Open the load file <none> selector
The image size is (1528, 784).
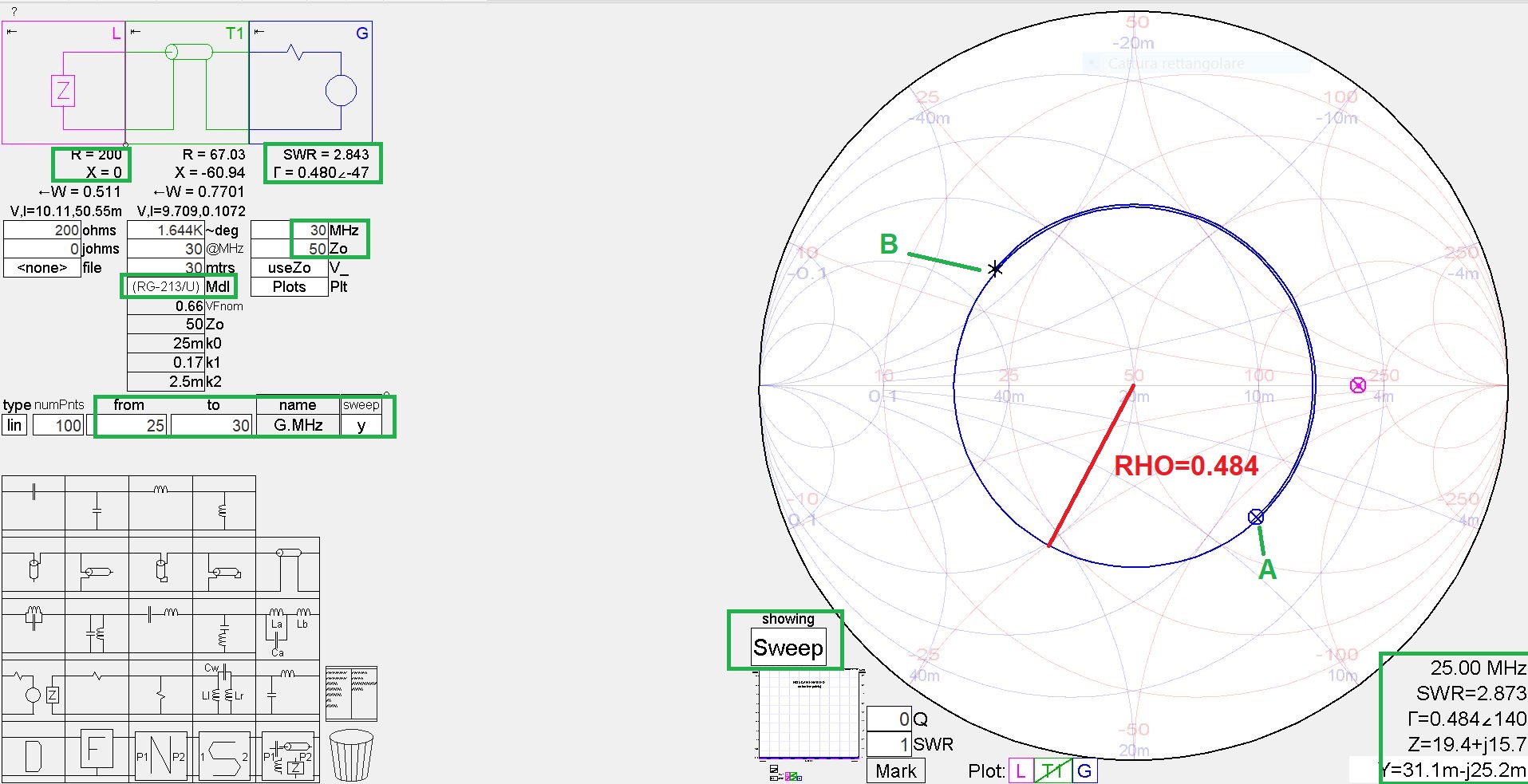pos(42,268)
